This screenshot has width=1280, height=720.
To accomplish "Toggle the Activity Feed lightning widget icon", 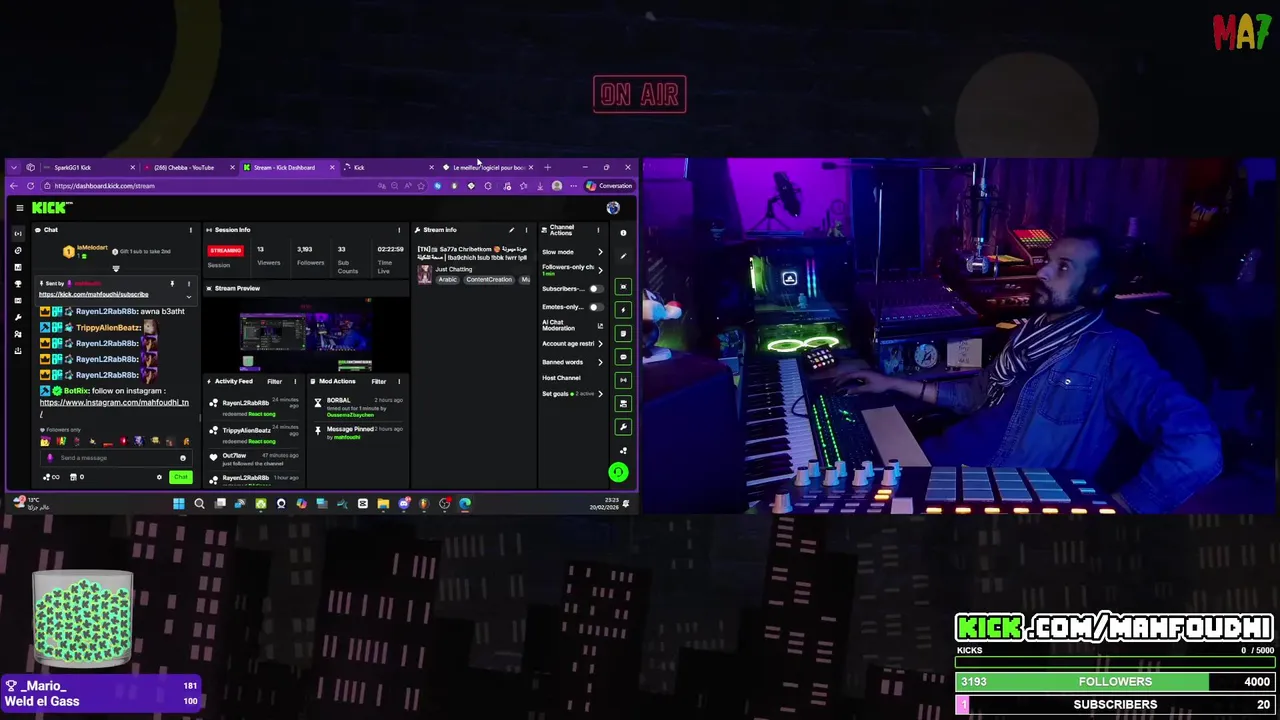I will (x=623, y=310).
